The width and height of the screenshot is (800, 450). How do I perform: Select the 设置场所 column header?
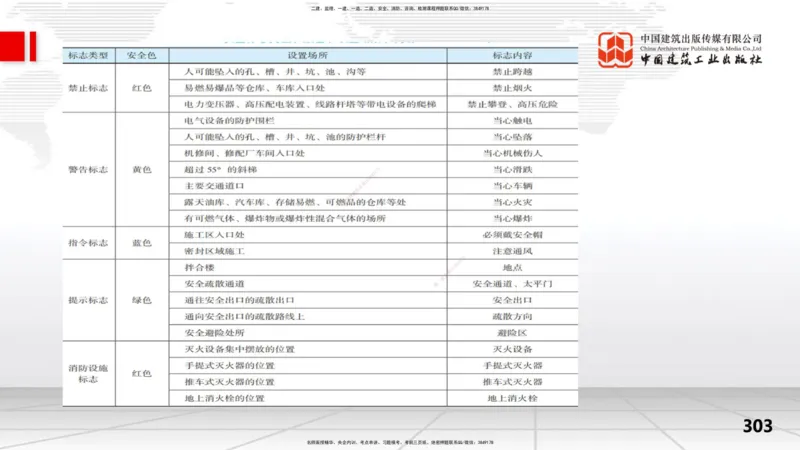tap(308, 55)
